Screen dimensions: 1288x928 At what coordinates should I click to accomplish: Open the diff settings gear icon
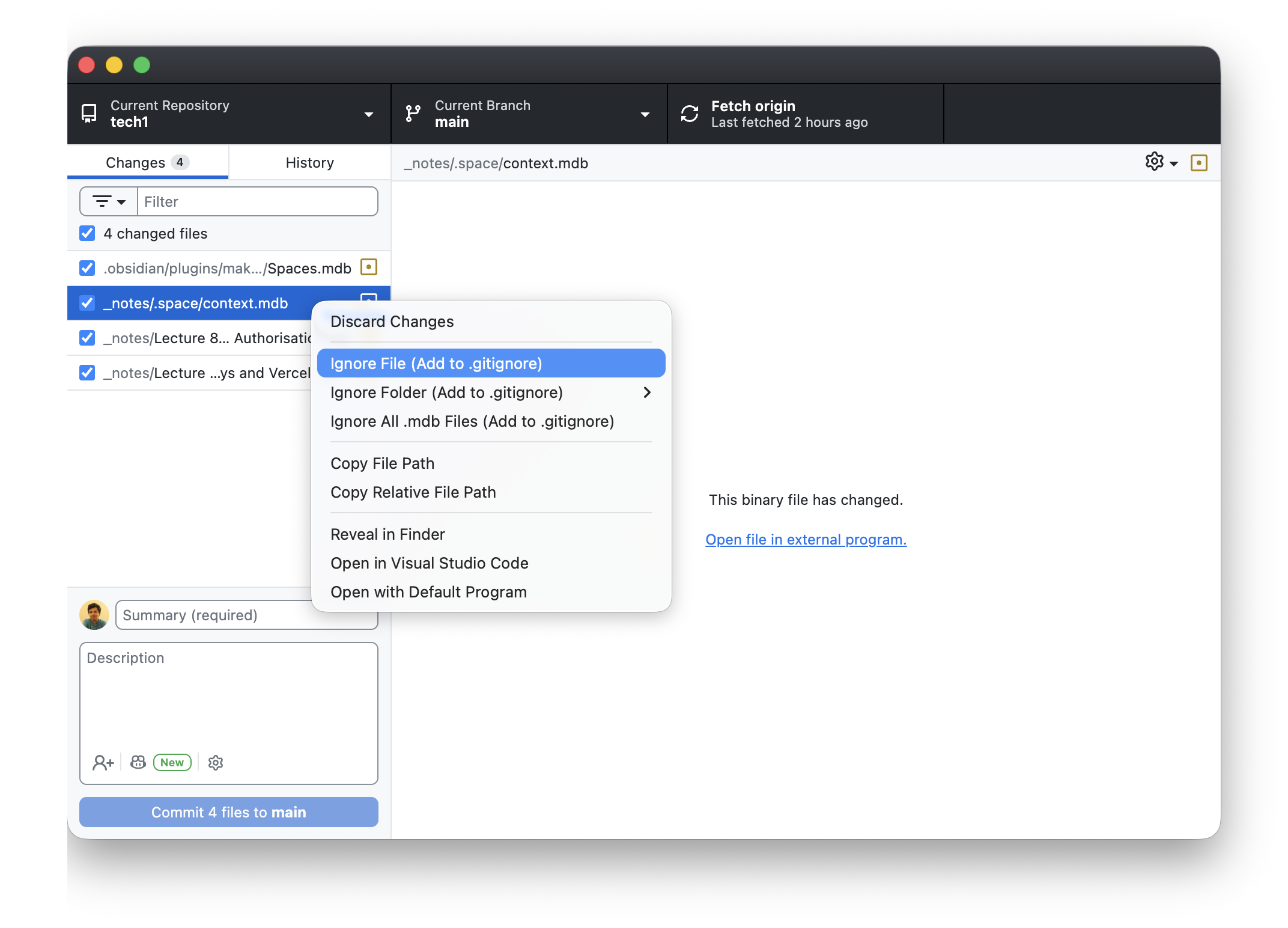pyautogui.click(x=1154, y=162)
